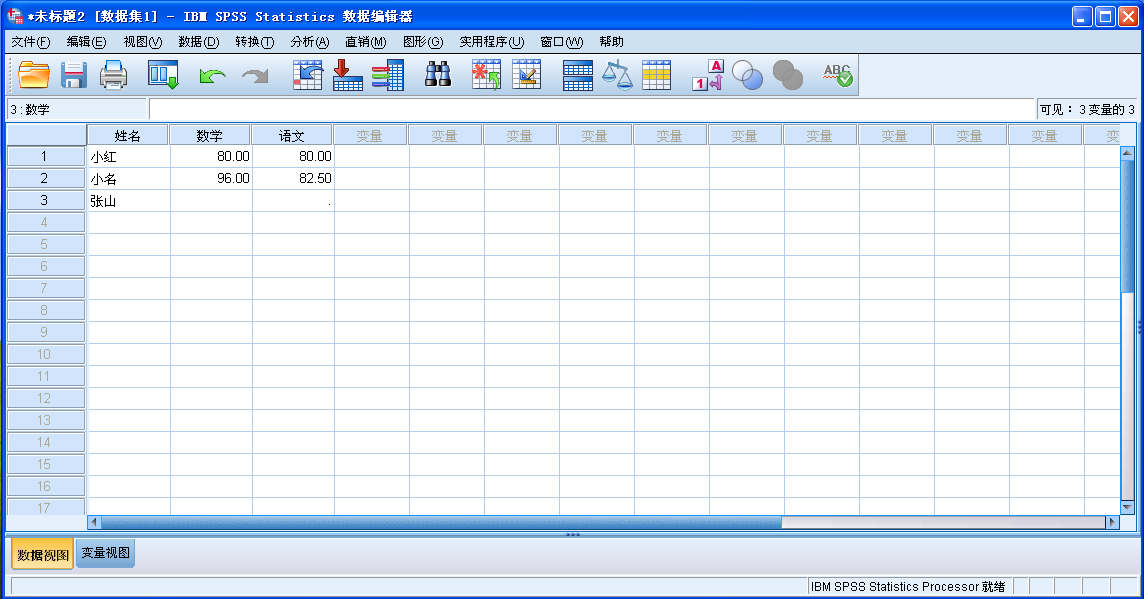Click the horizontal scrollbar right arrow

pos(1111,522)
